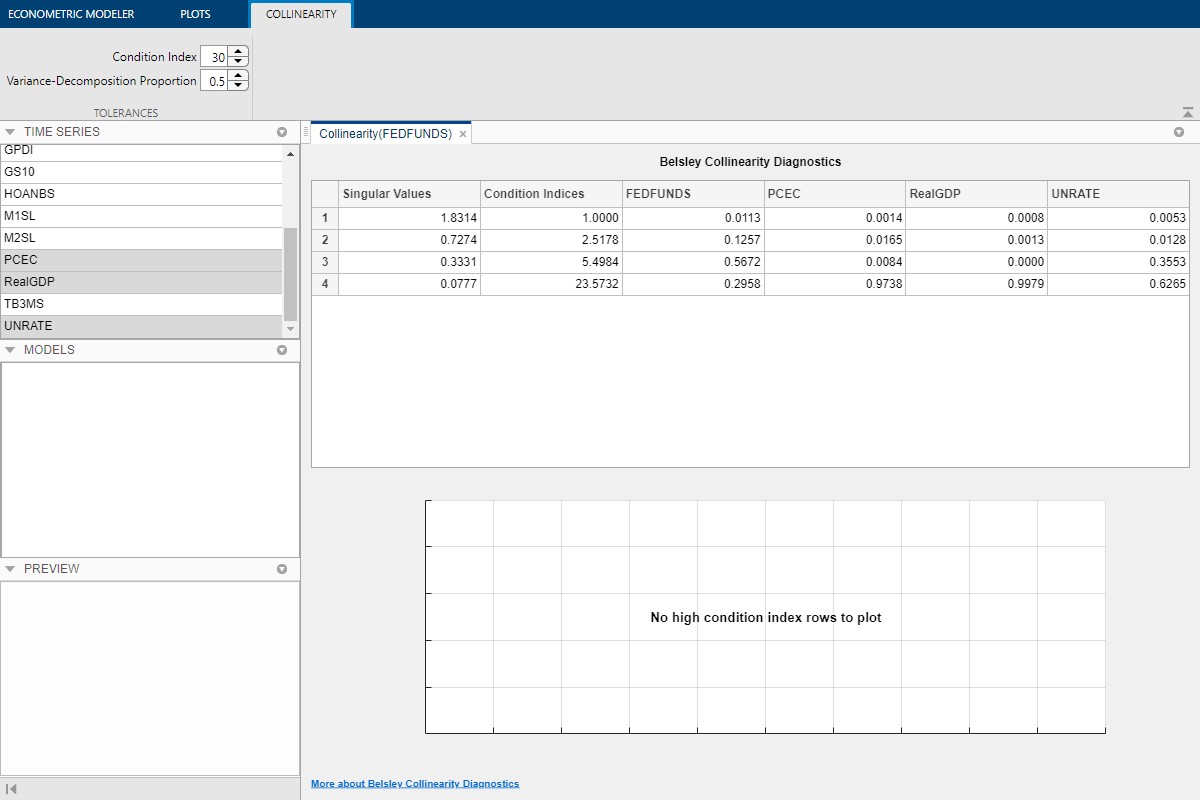Increase the Condition Index spinner value
This screenshot has width=1200, height=800.
pos(238,52)
